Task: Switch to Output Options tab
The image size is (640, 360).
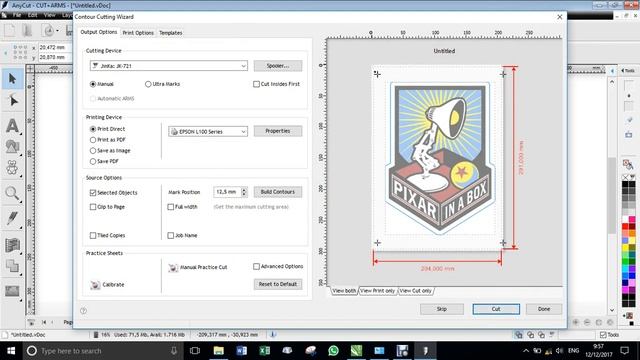Action: 99,32
